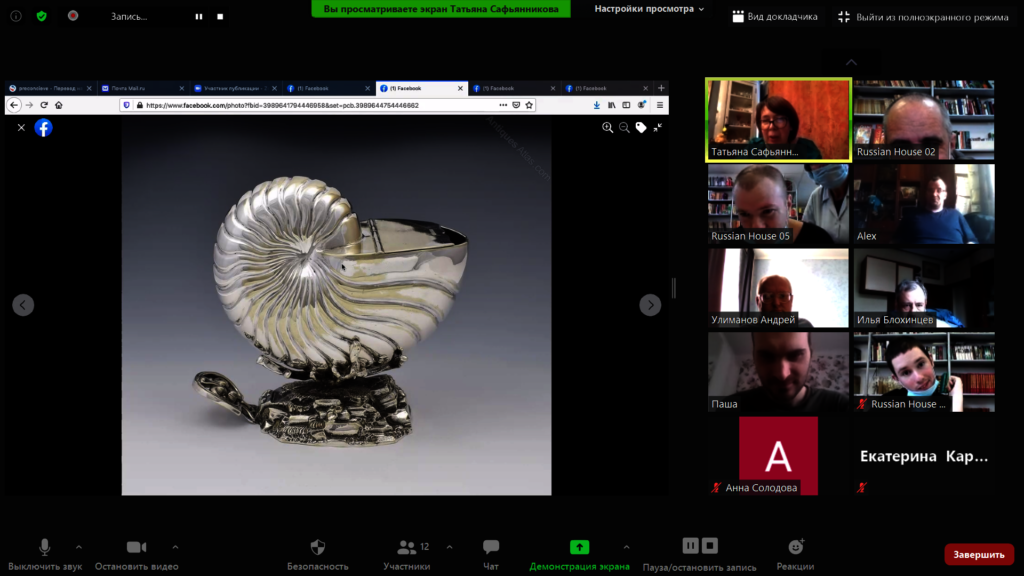Open the 'Настройки просмотра' dropdown

(649, 9)
